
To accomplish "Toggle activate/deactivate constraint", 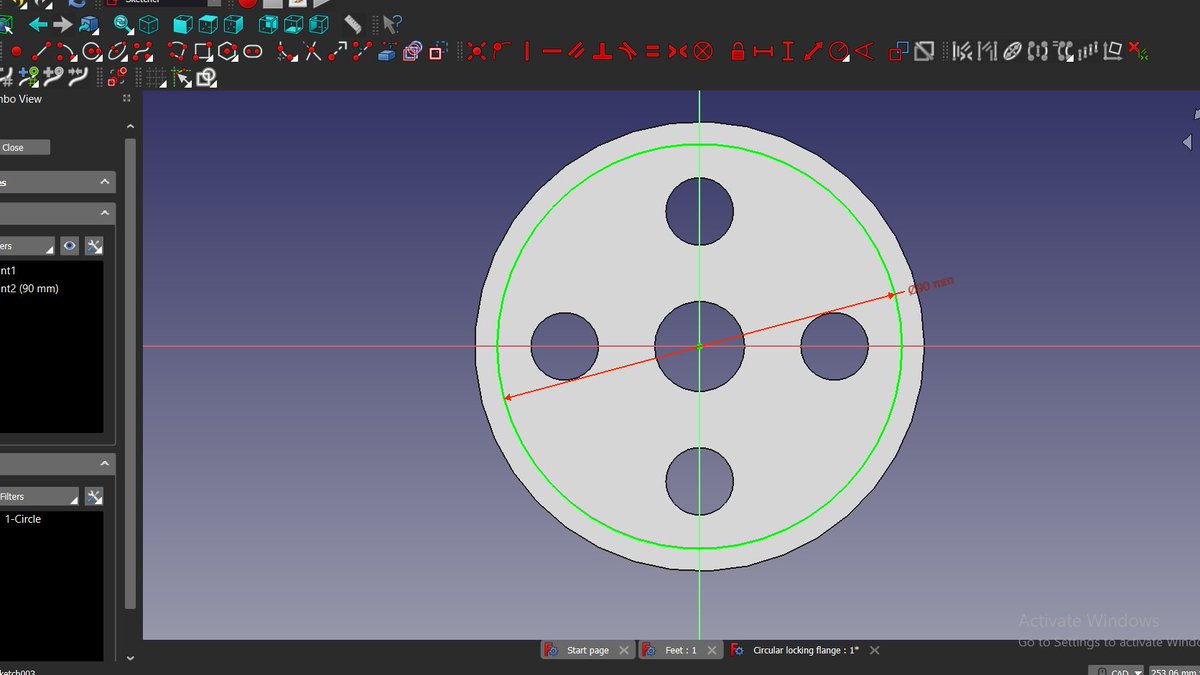I will pyautogui.click(x=924, y=51).
